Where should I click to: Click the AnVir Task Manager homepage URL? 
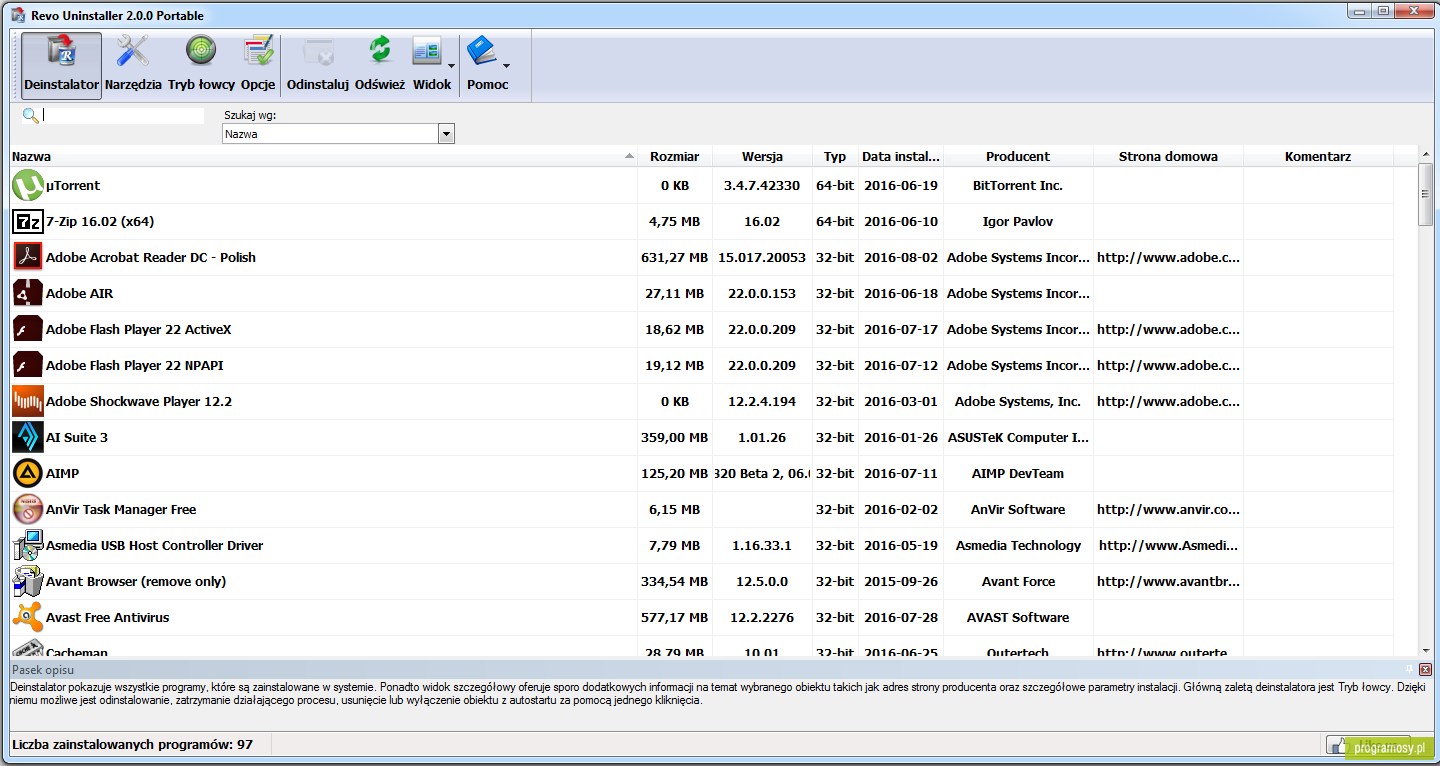(1168, 509)
